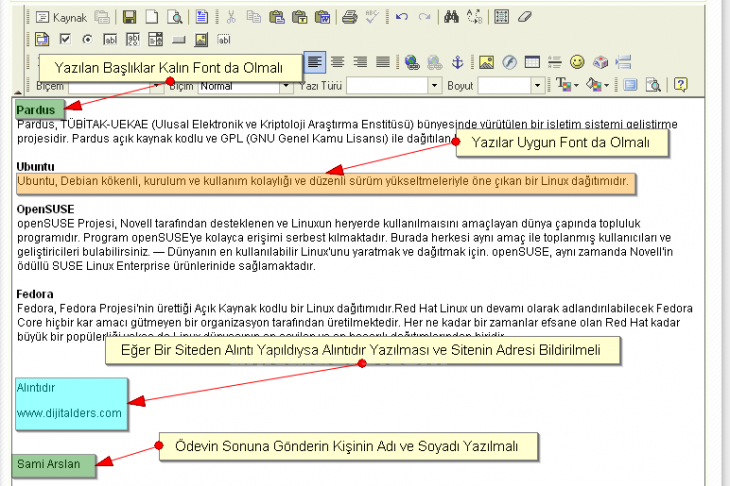Remove link with the unlink icon
Viewport: 730px width, 486px height.
(x=435, y=62)
